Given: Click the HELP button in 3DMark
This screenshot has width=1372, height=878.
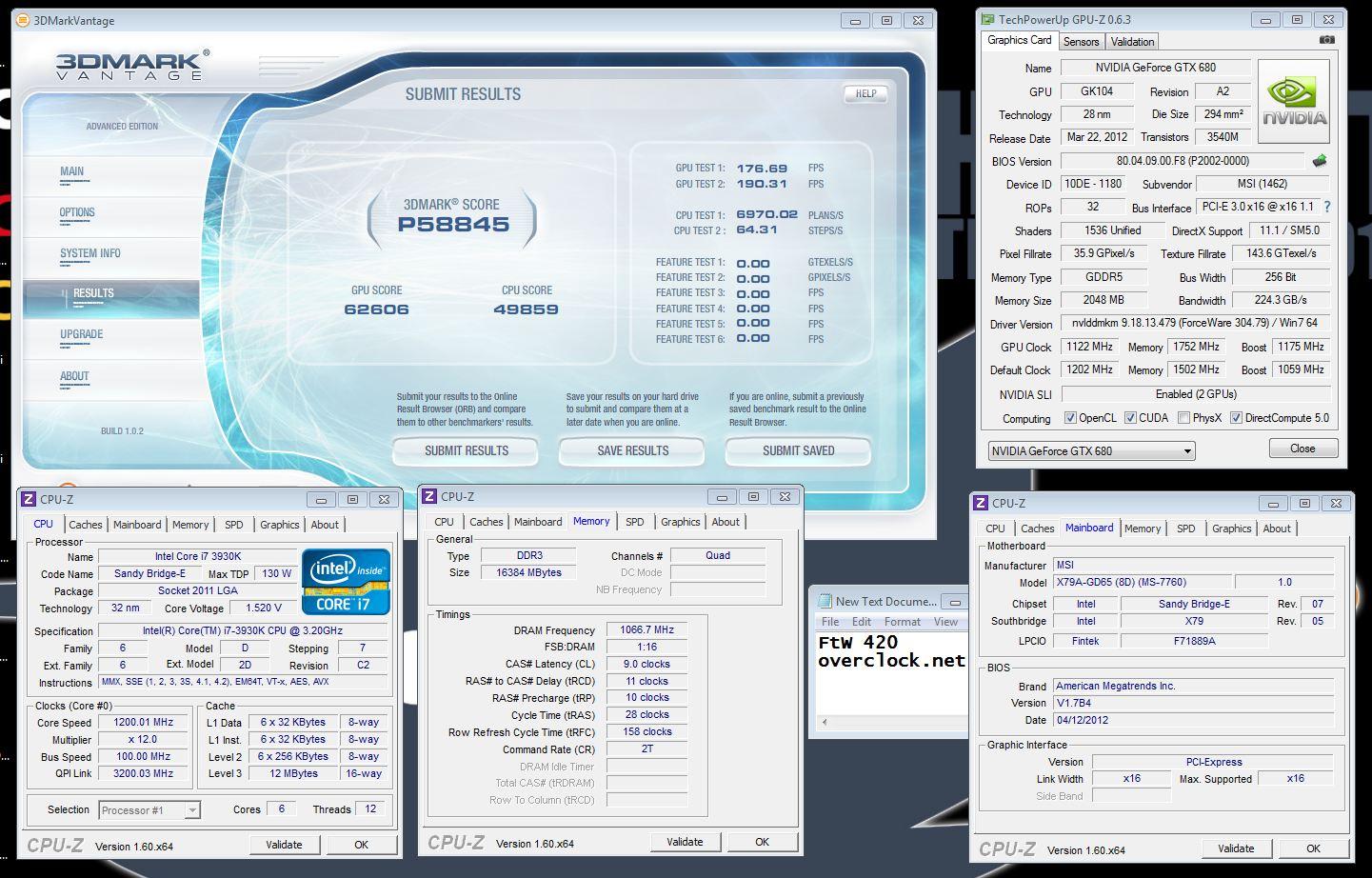Looking at the screenshot, I should coord(865,93).
